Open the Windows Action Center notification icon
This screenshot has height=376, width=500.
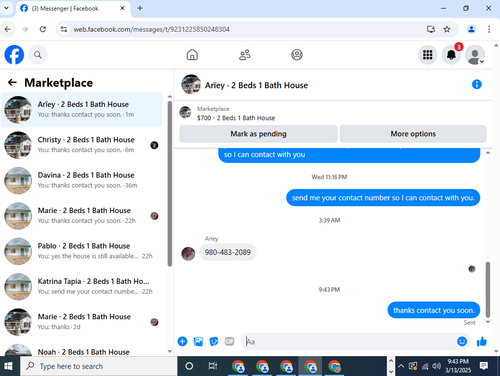tap(484, 366)
